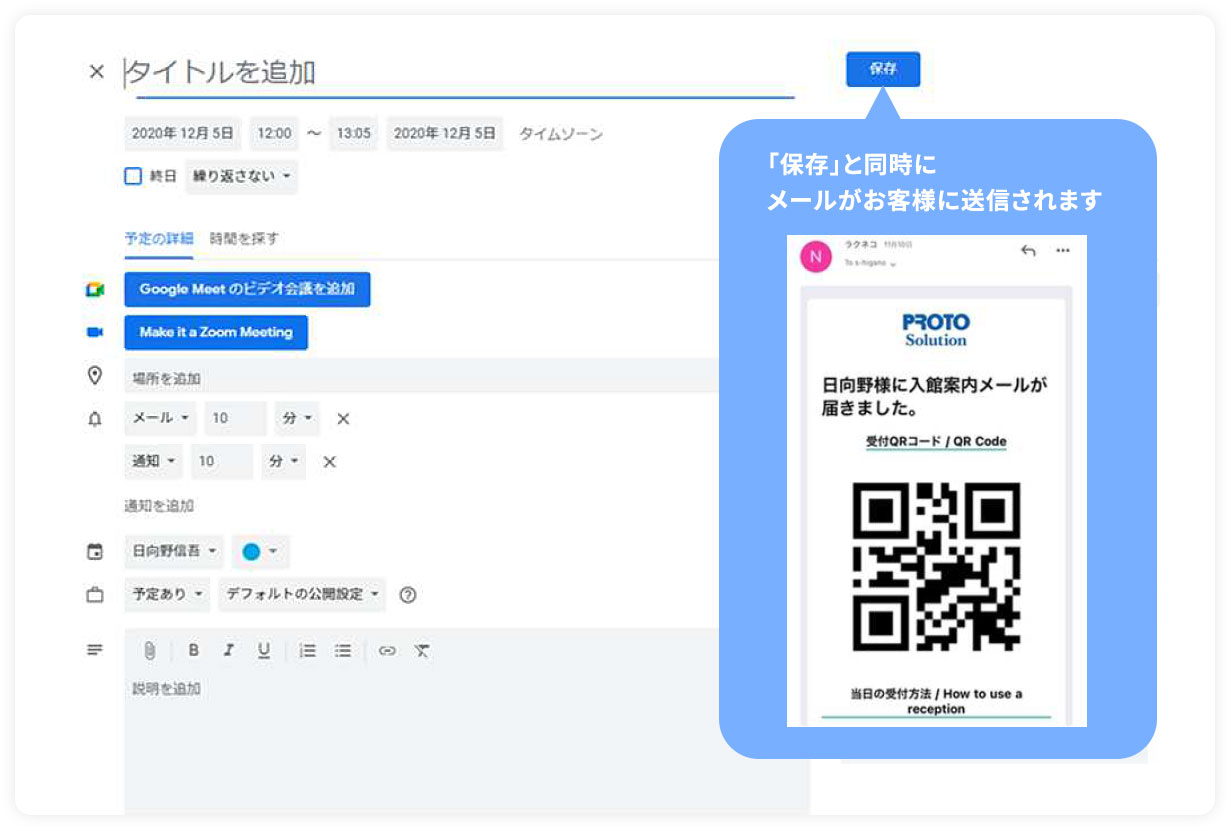Screen dimensions: 1231x831
Task: Open the メール notification type dropdown
Action: [160, 418]
